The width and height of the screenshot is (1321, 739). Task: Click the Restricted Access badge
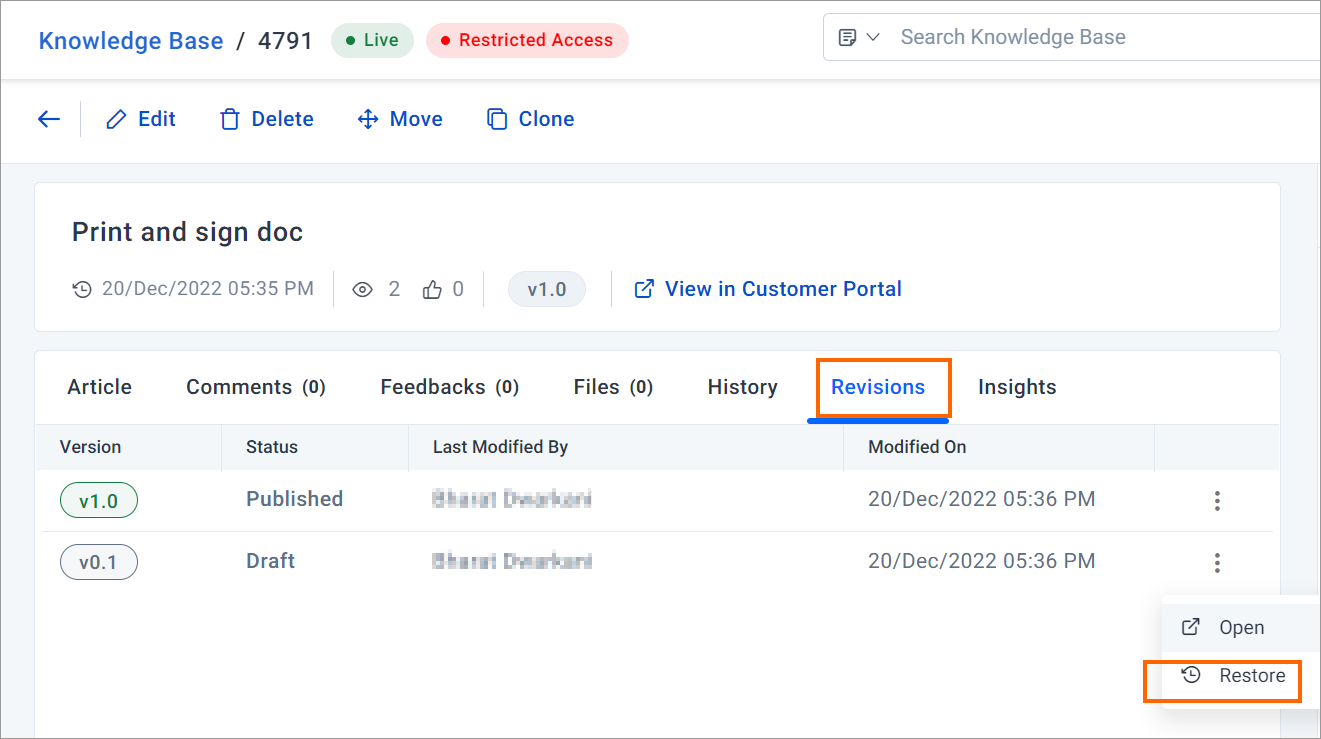(x=527, y=41)
